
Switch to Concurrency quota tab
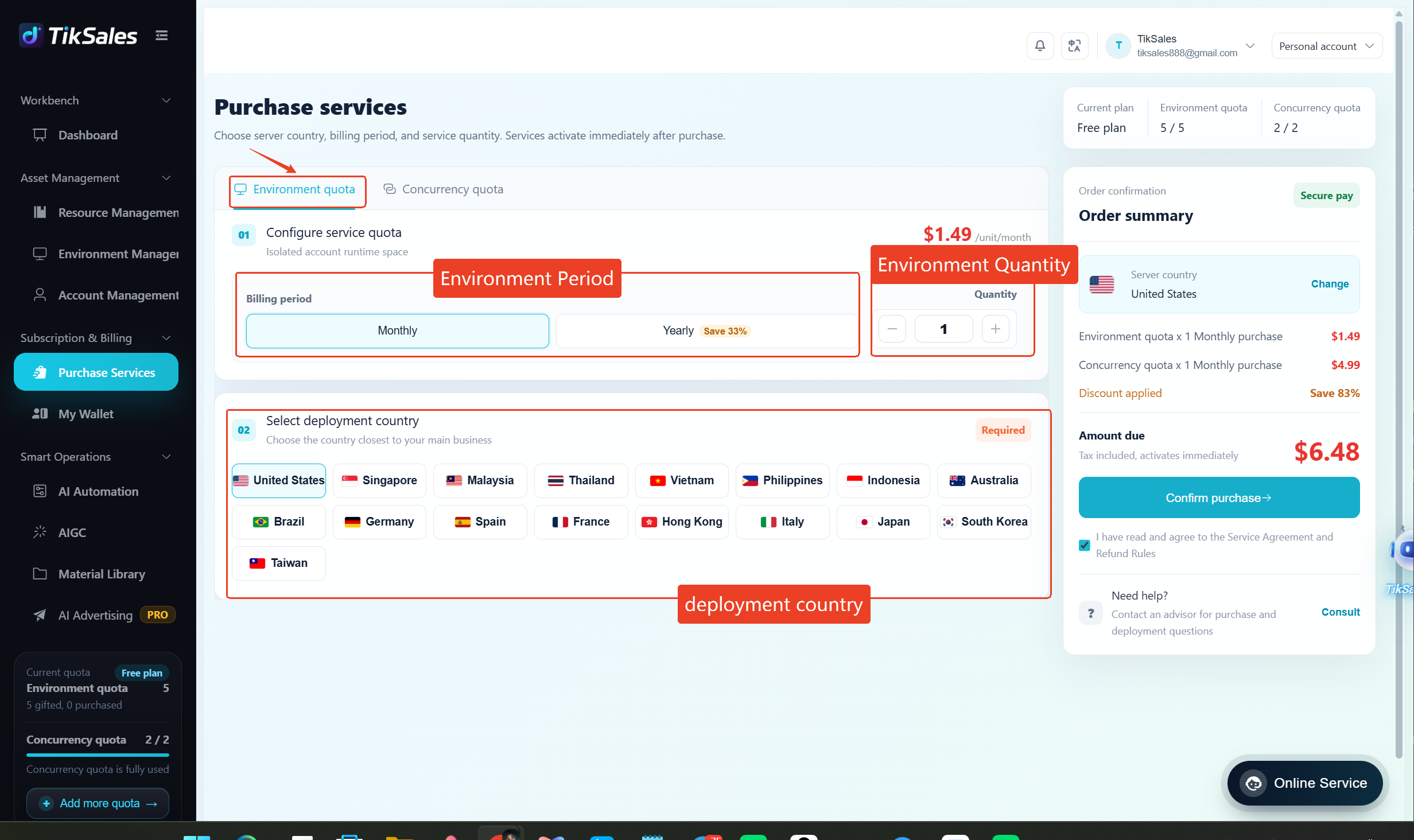(443, 189)
